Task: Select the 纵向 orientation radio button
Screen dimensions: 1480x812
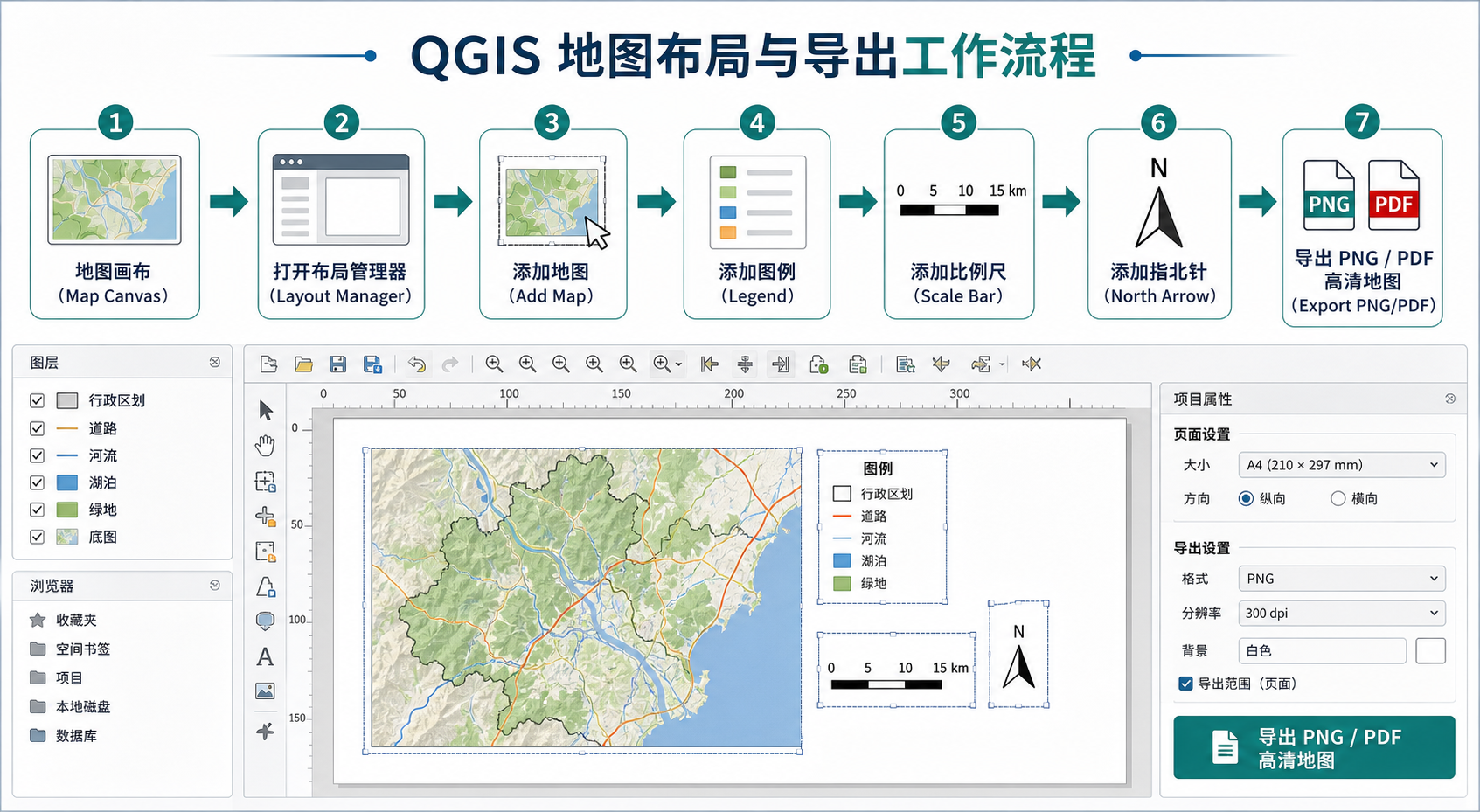Action: (x=1246, y=498)
